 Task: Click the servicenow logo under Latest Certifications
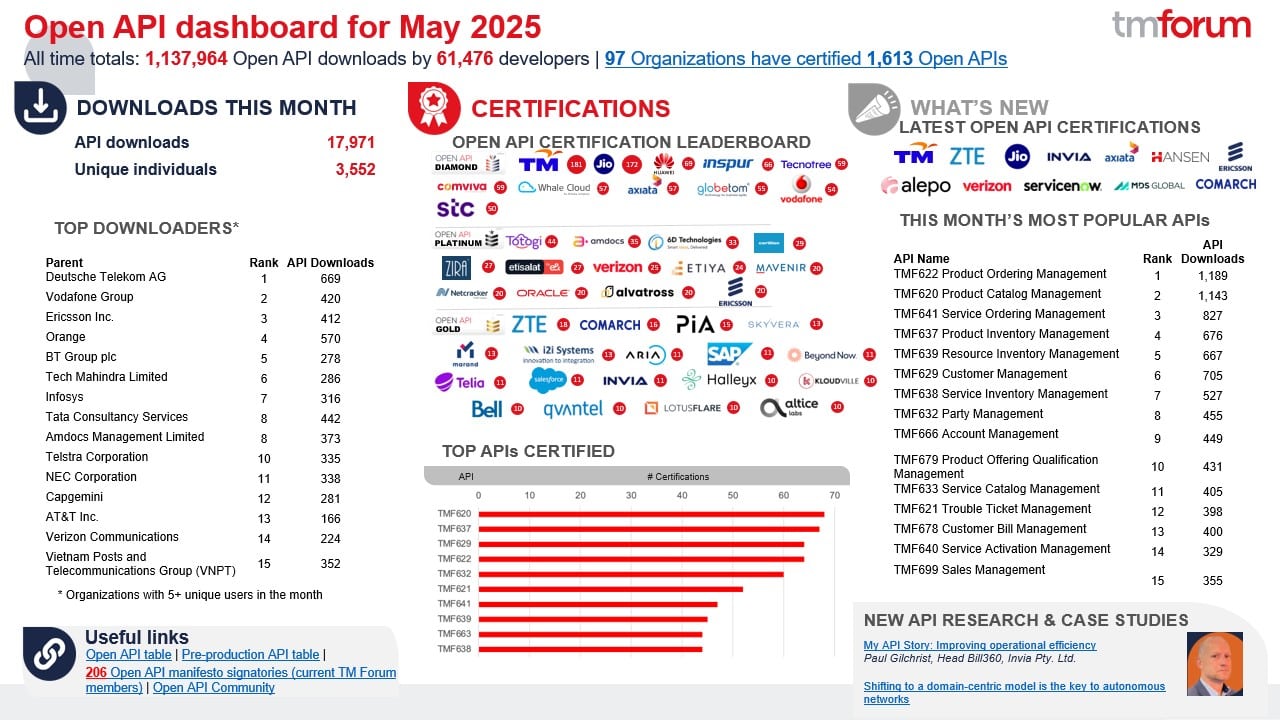1062,186
